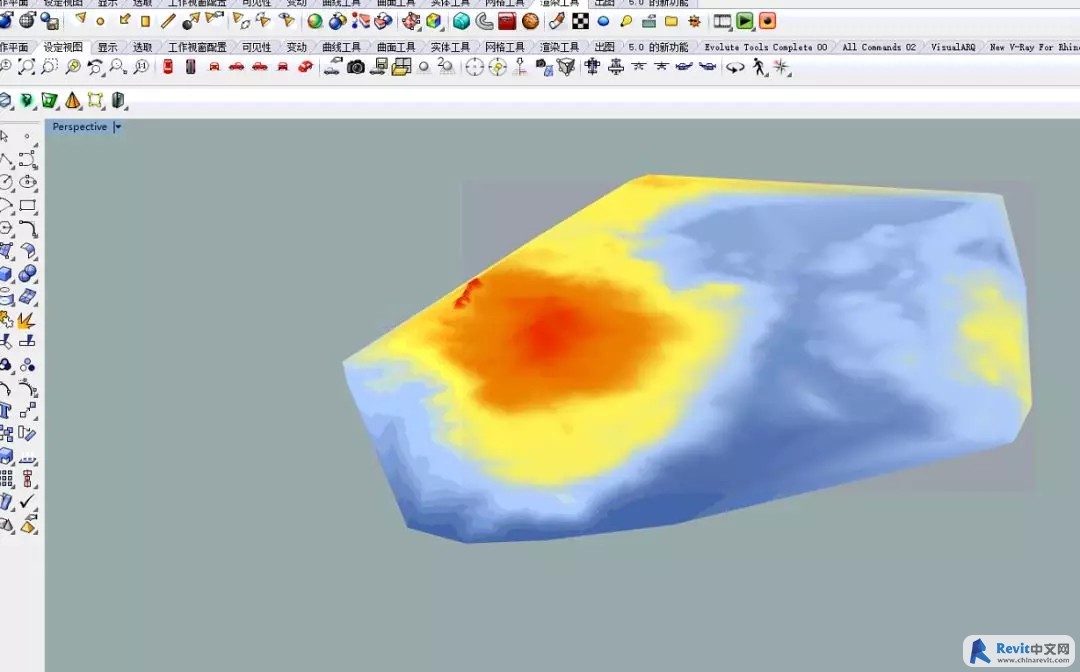
Task: Open the Revit中文网 watermark link
Action: coord(1020,652)
